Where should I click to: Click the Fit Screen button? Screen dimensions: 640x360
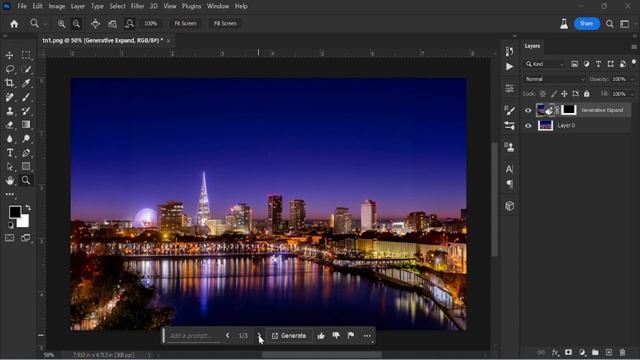tap(185, 24)
